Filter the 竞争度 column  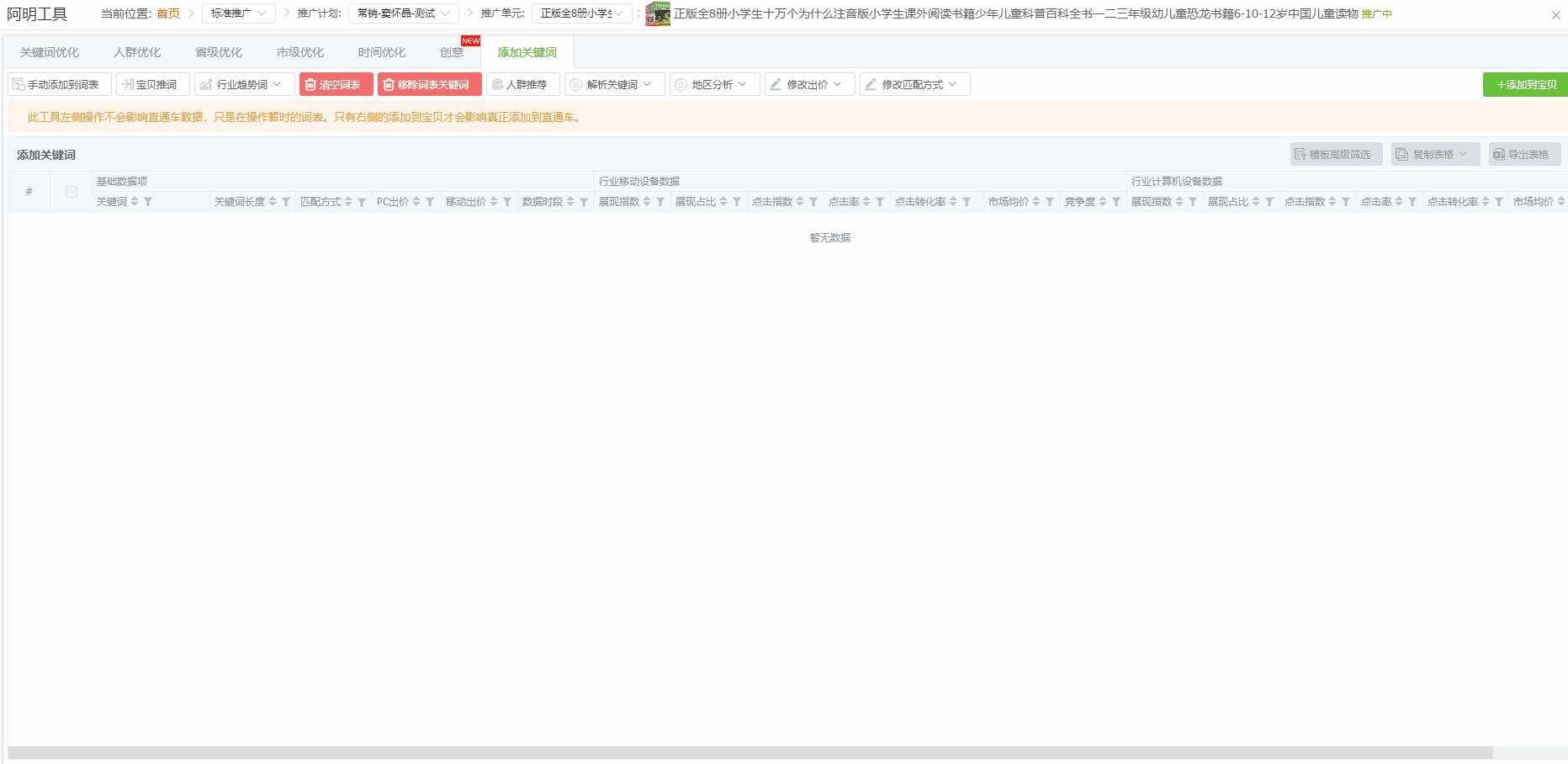click(x=1116, y=202)
